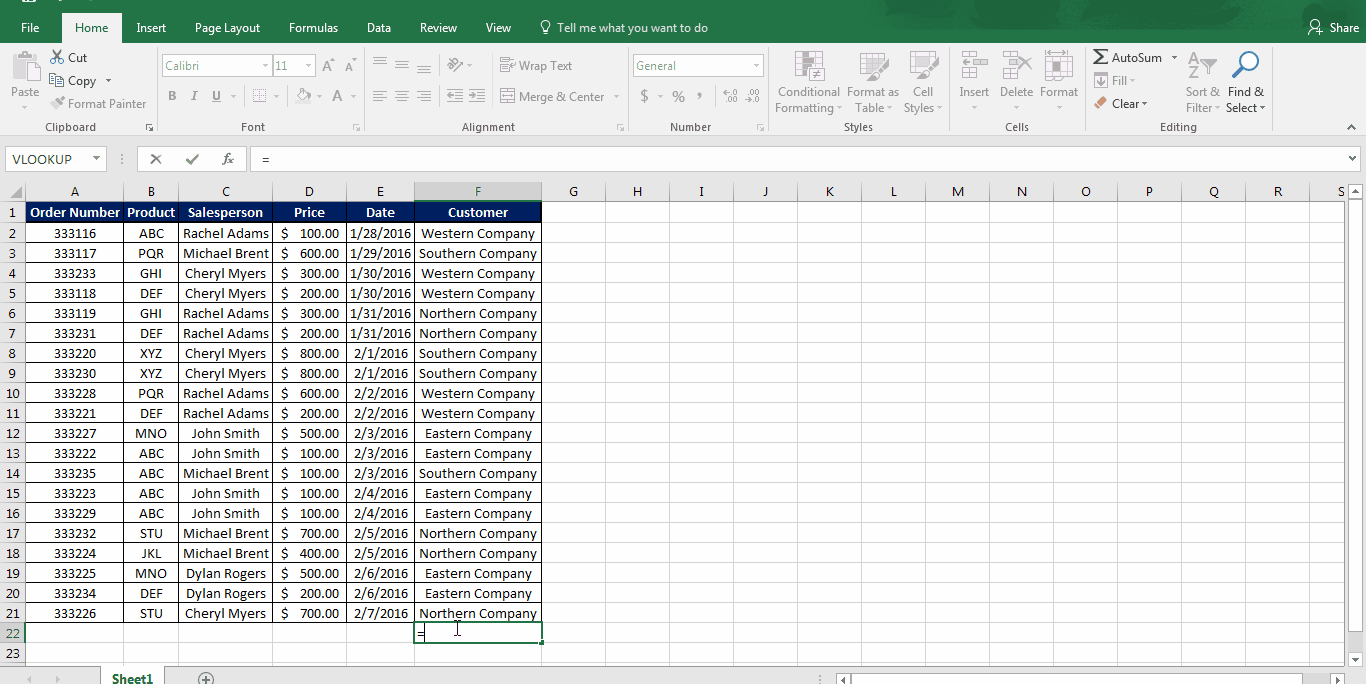Toggle Bold formatting

(172, 96)
